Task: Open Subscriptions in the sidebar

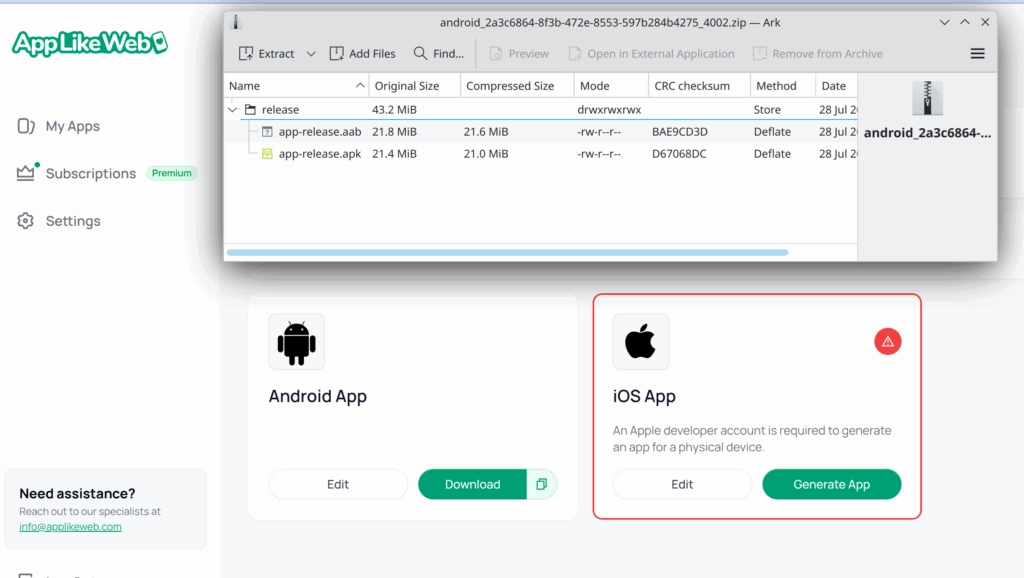Action: [90, 173]
